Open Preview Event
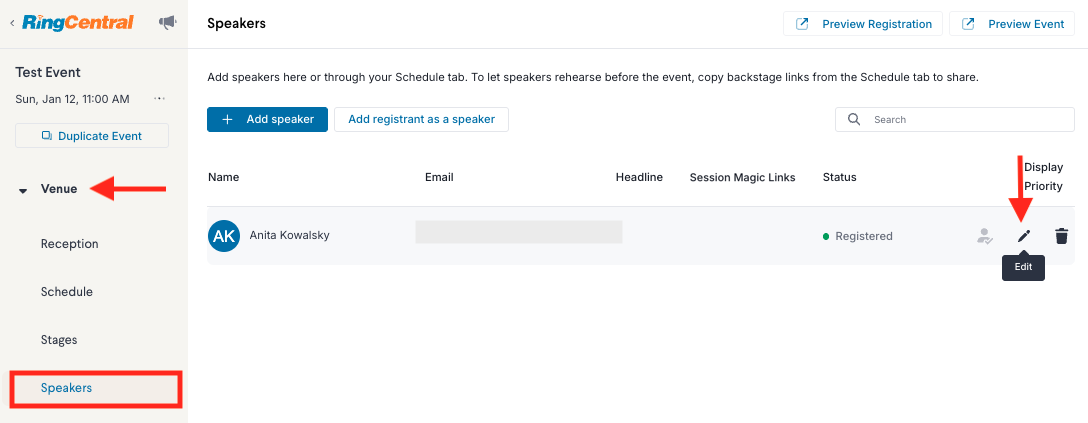 (1012, 24)
